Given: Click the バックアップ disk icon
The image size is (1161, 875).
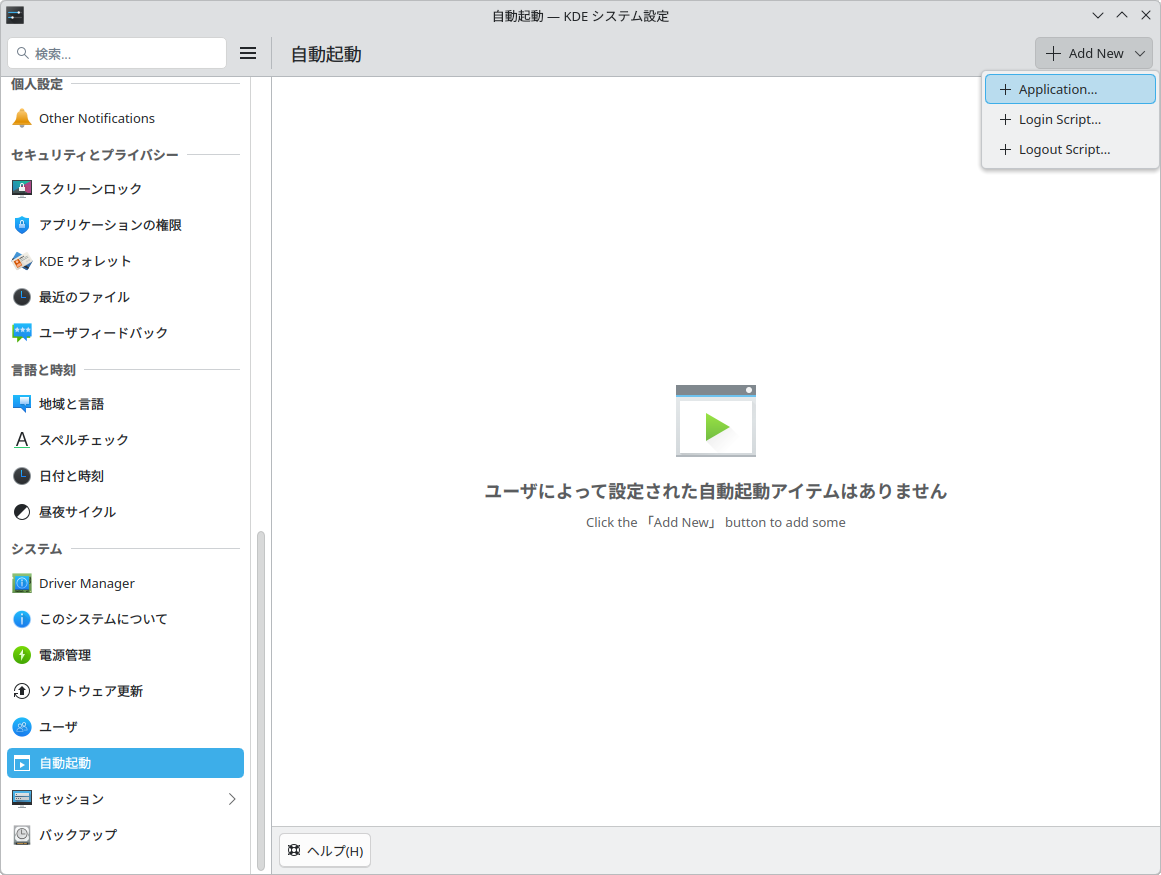Looking at the screenshot, I should point(22,835).
